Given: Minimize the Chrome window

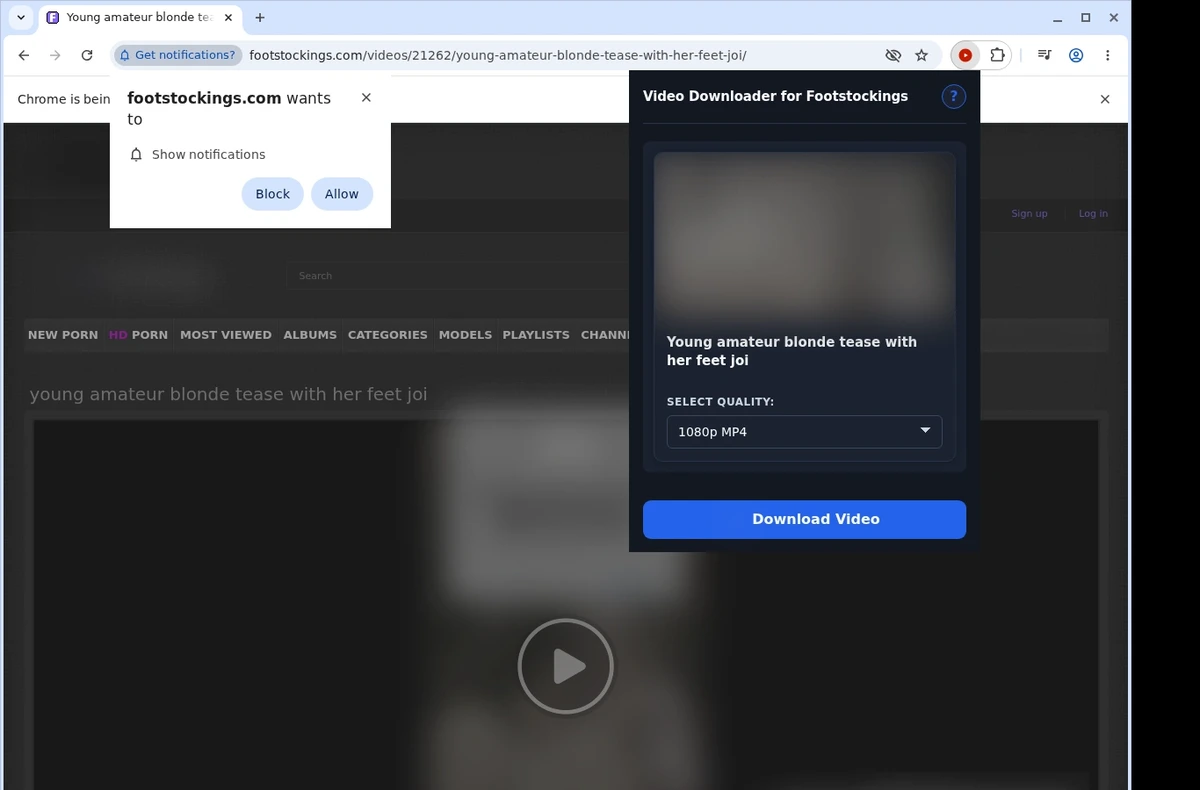Looking at the screenshot, I should pos(1057,18).
